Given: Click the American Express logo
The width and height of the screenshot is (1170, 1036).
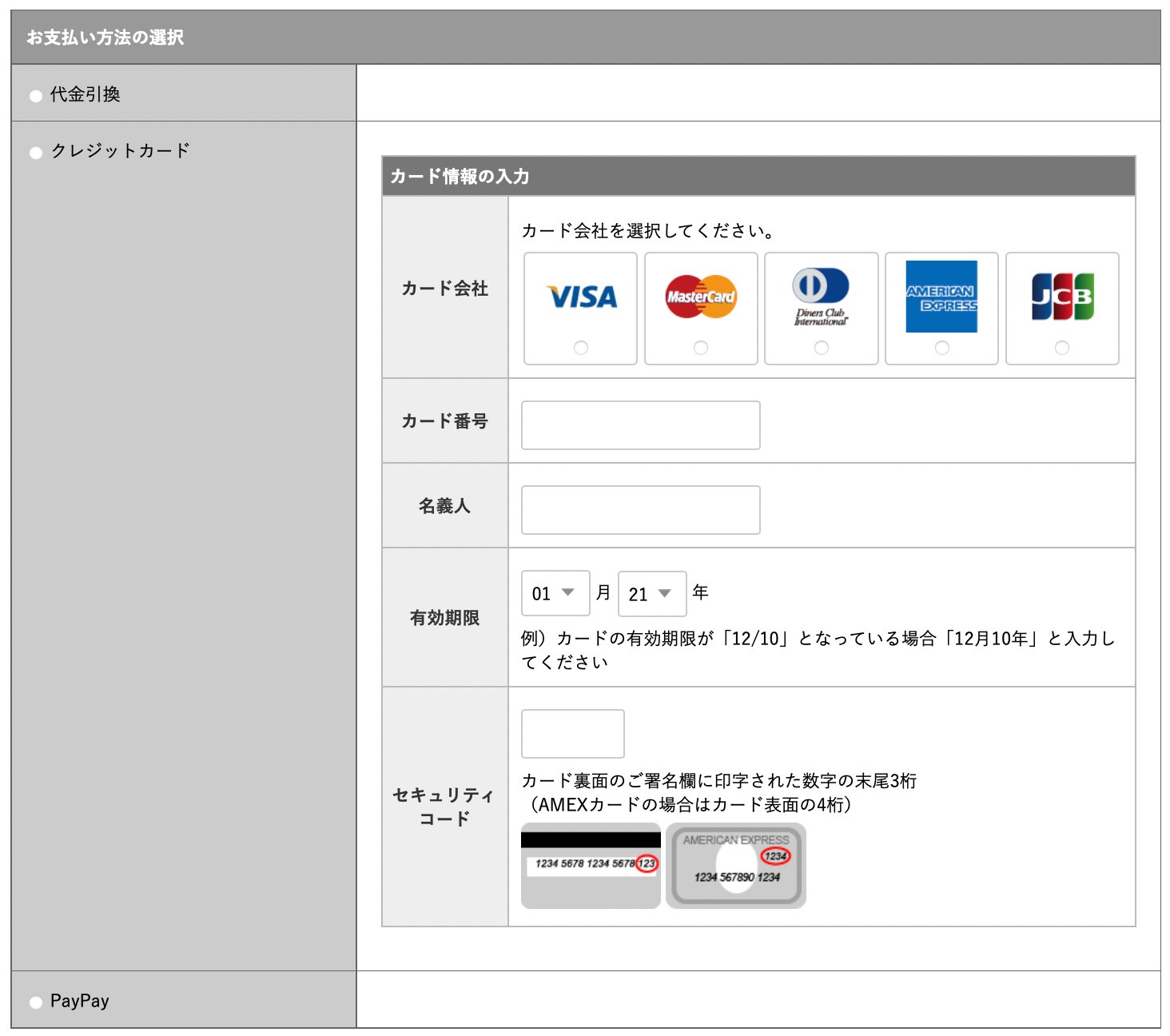Looking at the screenshot, I should [941, 297].
